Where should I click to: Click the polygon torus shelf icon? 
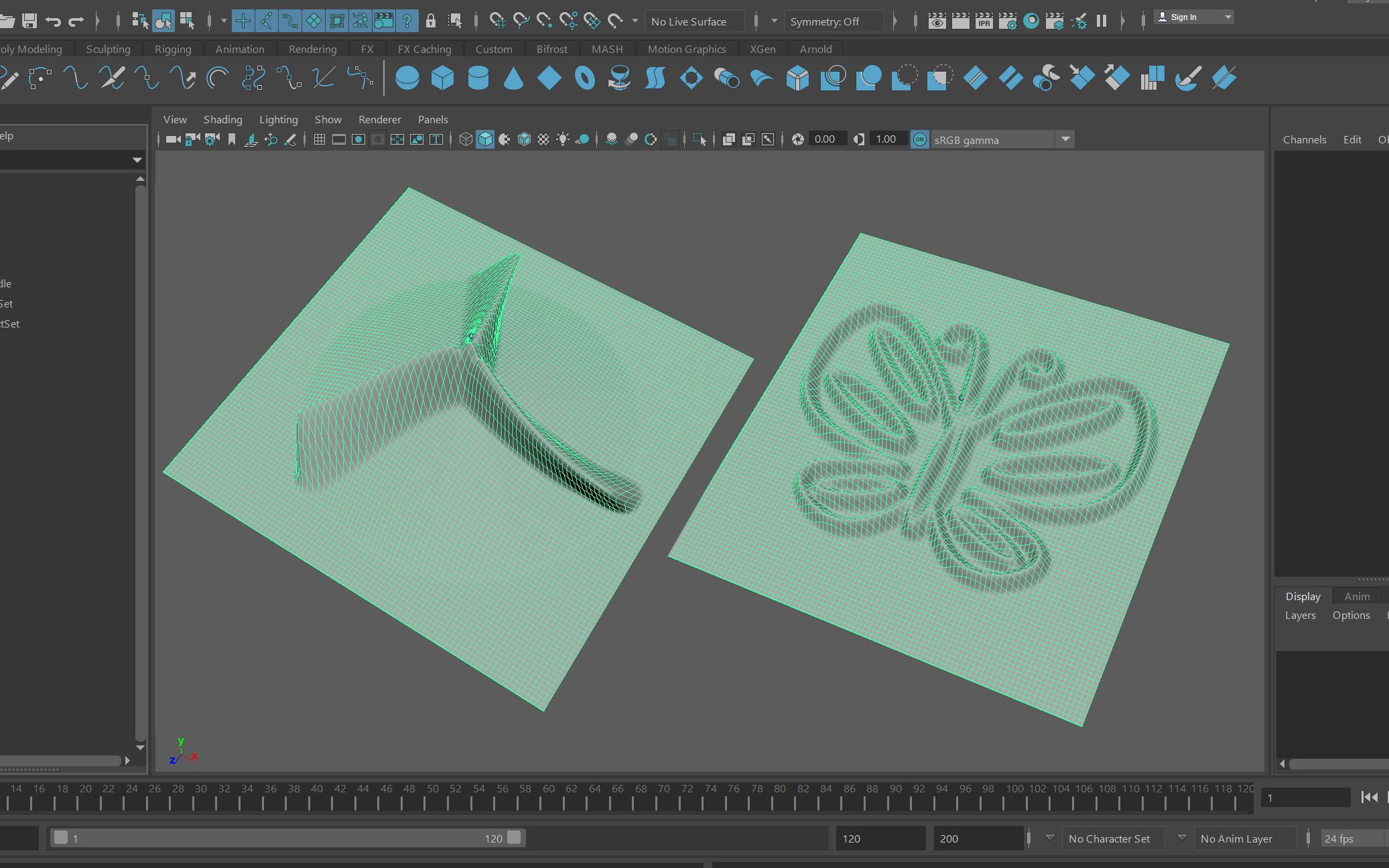coord(585,78)
